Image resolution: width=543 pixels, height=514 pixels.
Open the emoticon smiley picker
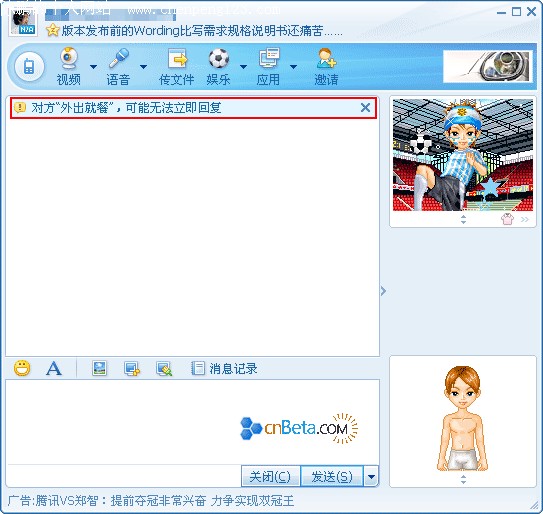point(22,368)
